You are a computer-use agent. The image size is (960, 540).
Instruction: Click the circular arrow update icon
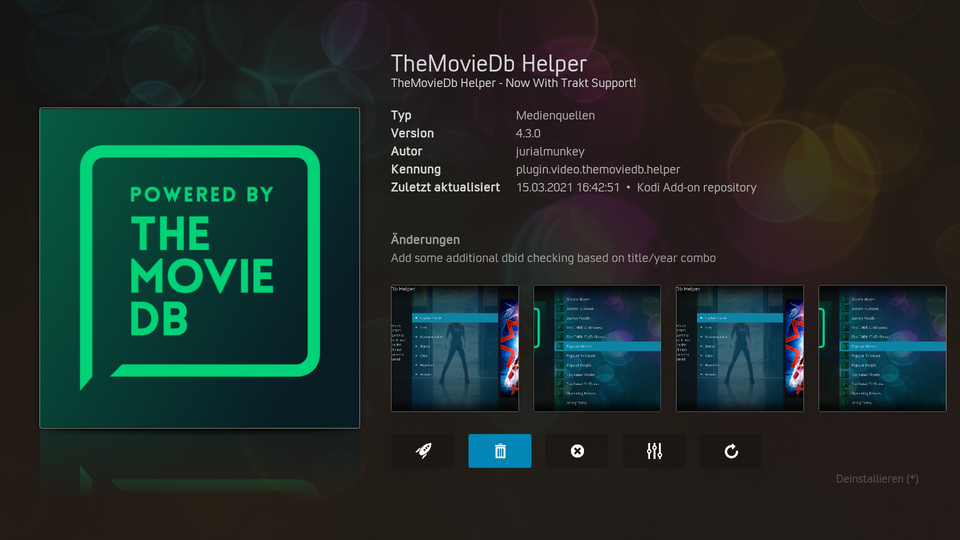(x=731, y=451)
